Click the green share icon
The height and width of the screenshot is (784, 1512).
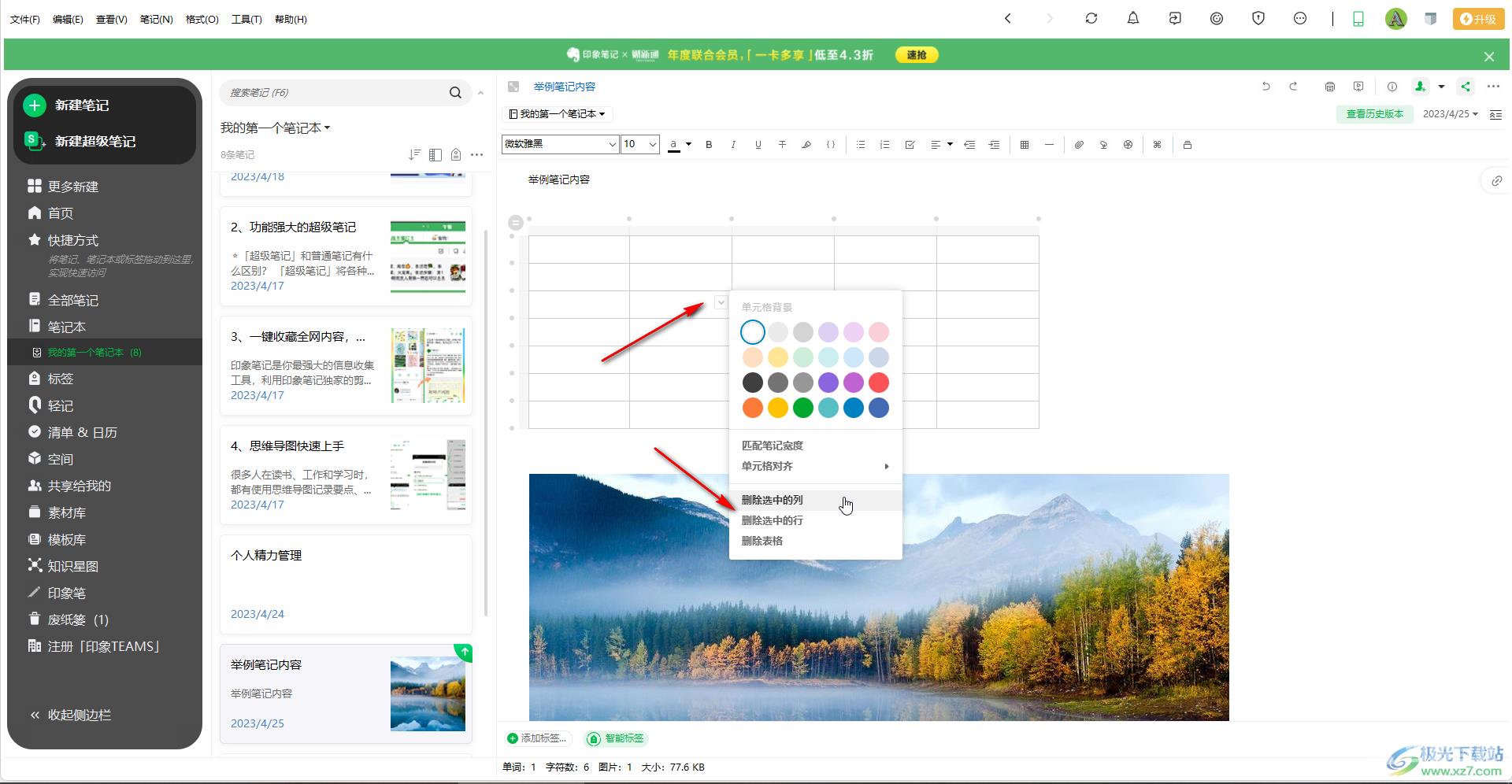(x=1466, y=87)
